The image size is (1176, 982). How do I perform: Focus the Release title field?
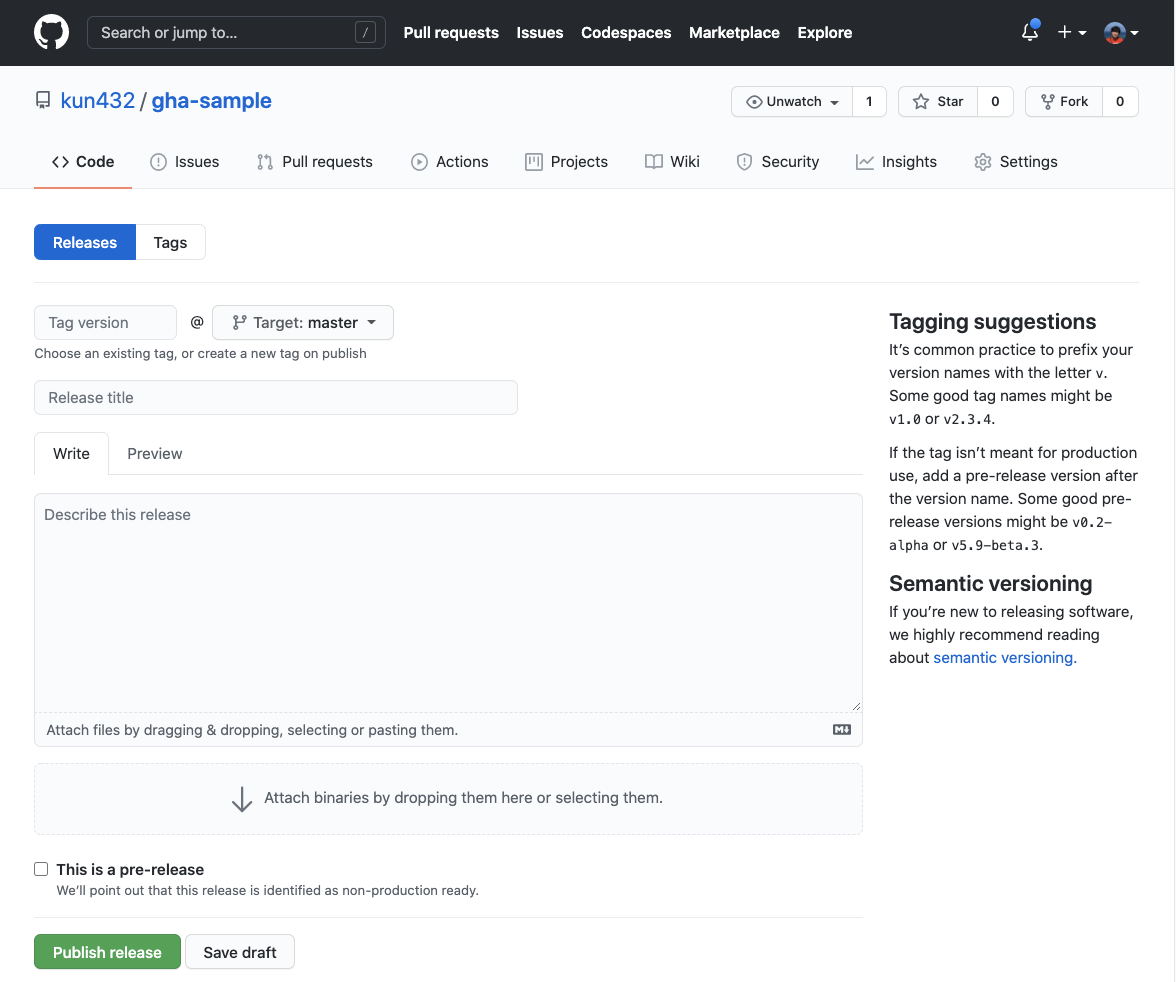276,398
